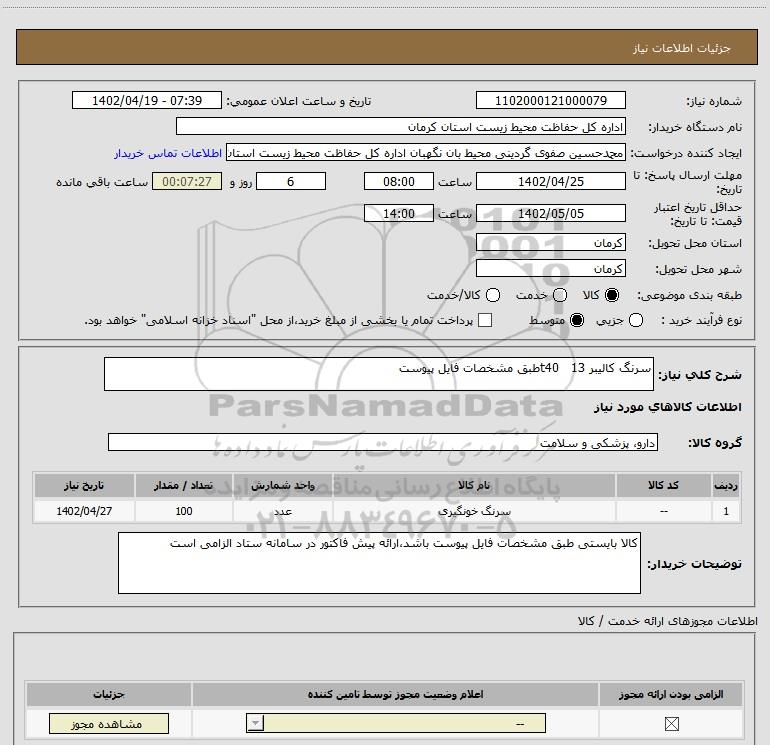Click the مشاهده مجوز button
The image size is (770, 745).
click(x=109, y=724)
